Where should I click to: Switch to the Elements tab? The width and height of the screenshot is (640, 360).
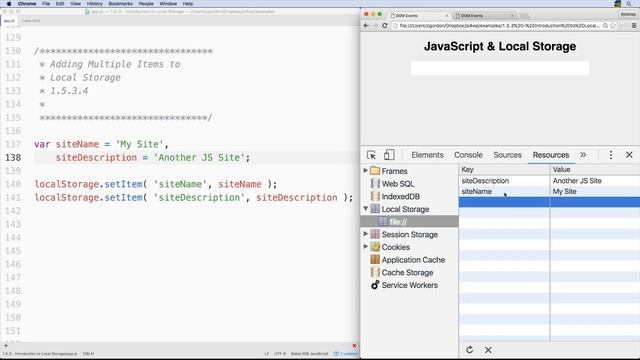427,155
